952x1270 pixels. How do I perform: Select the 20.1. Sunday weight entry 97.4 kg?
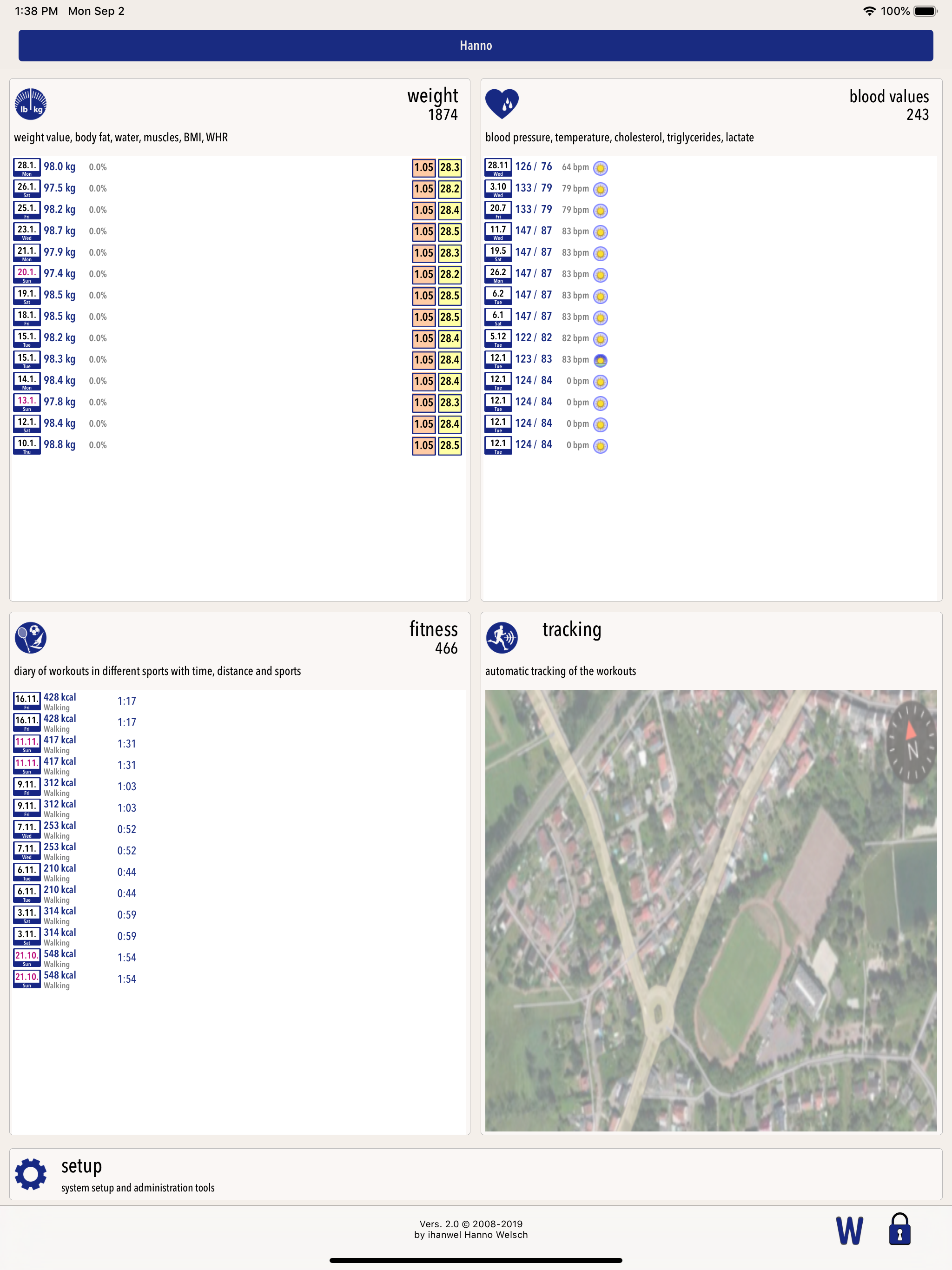point(59,274)
